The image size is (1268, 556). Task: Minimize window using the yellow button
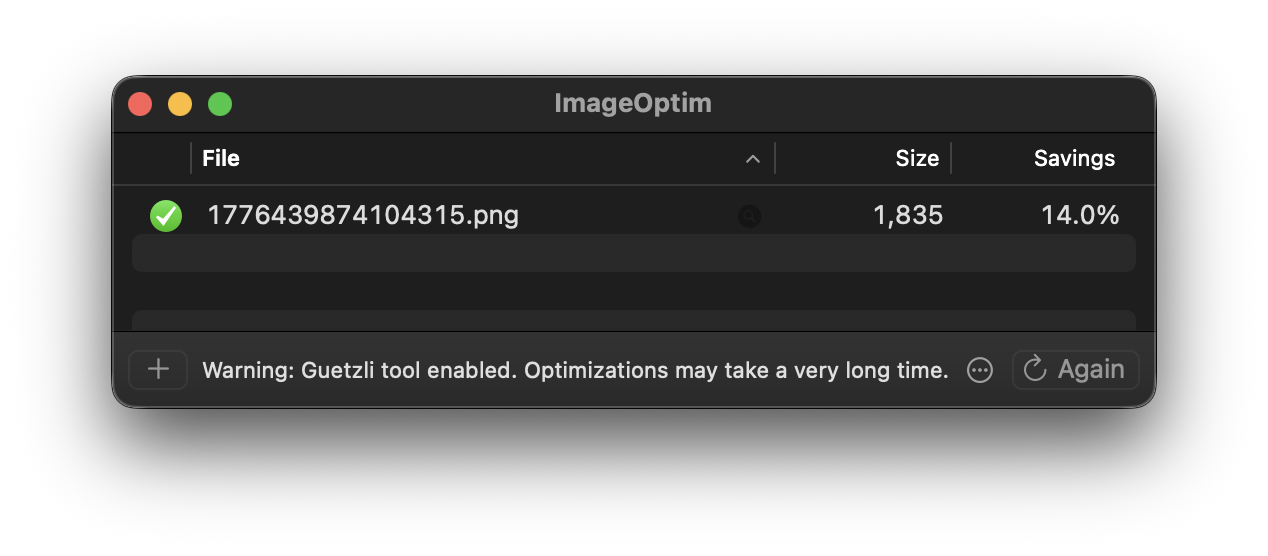(180, 104)
